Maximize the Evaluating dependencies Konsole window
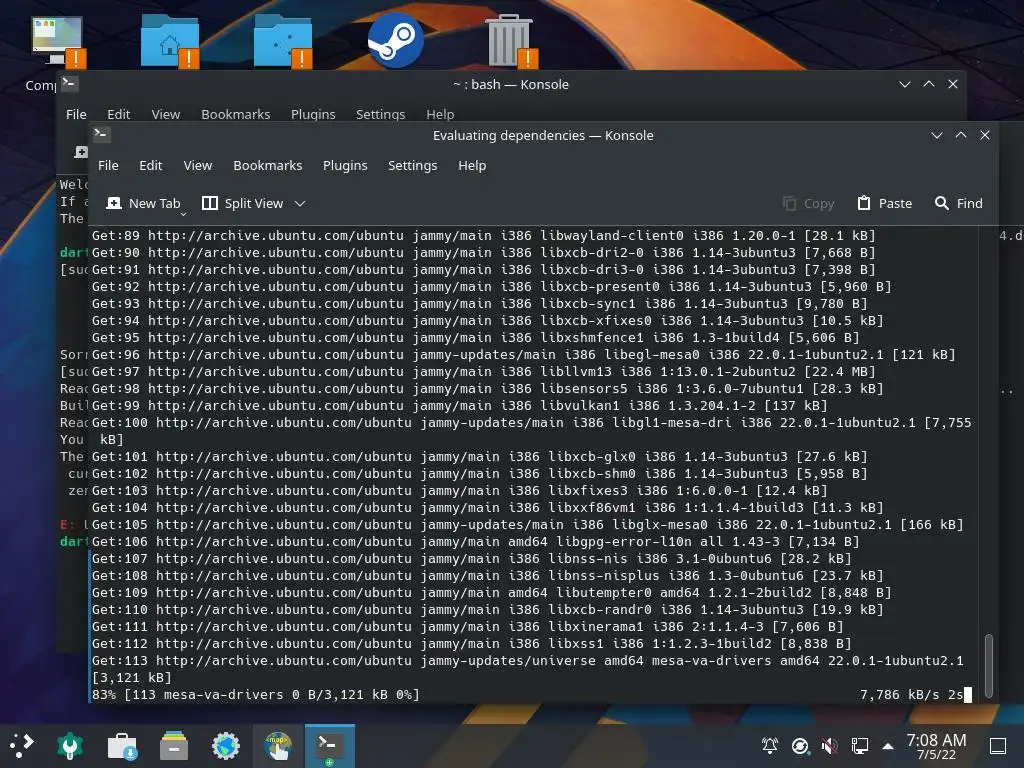This screenshot has height=768, width=1024. 961,135
